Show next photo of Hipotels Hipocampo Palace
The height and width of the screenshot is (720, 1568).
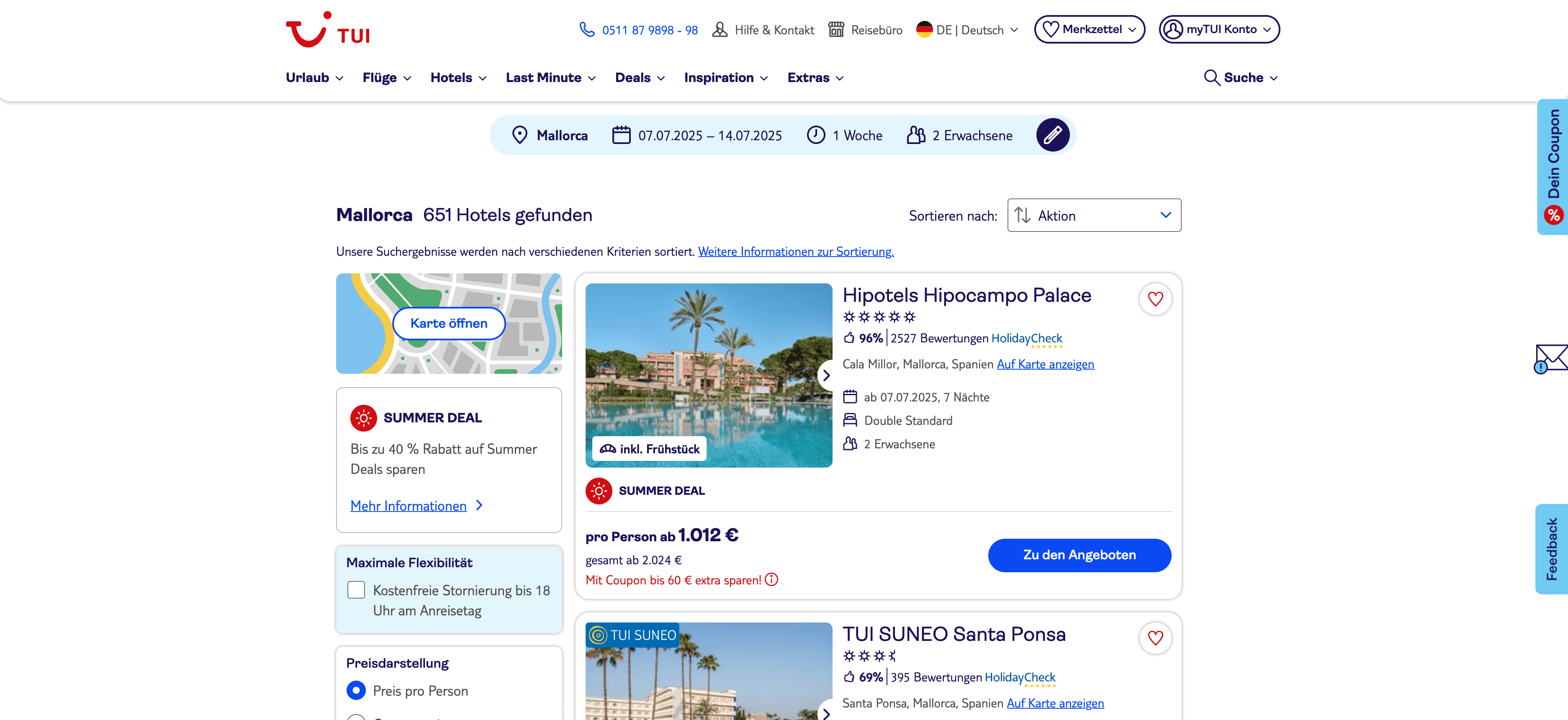click(826, 375)
